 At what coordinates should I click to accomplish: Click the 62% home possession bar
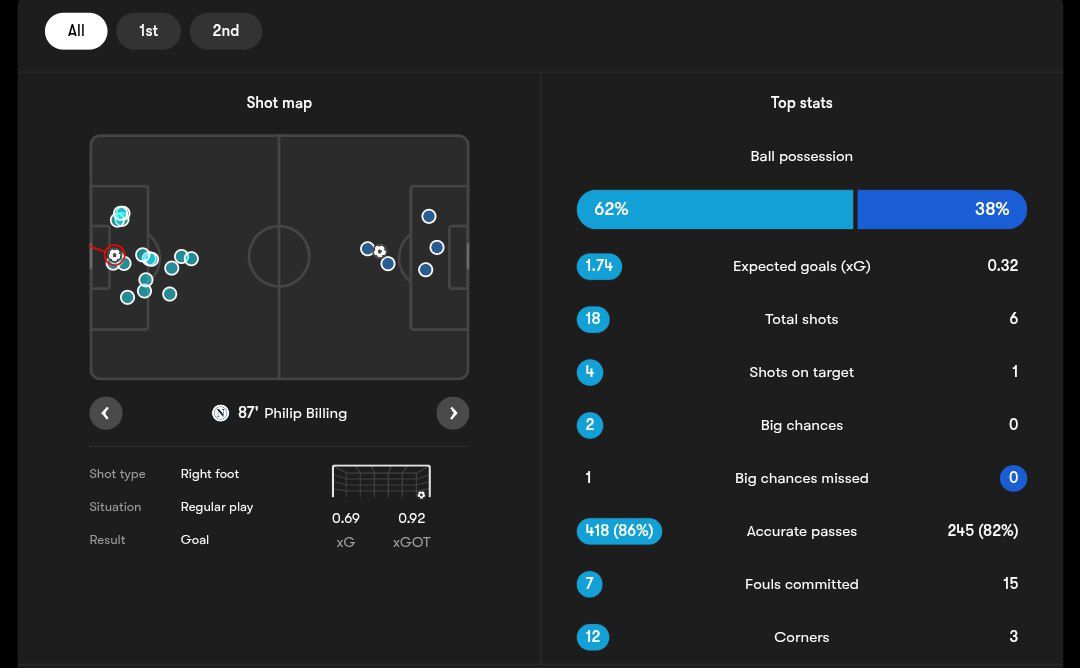(715, 209)
